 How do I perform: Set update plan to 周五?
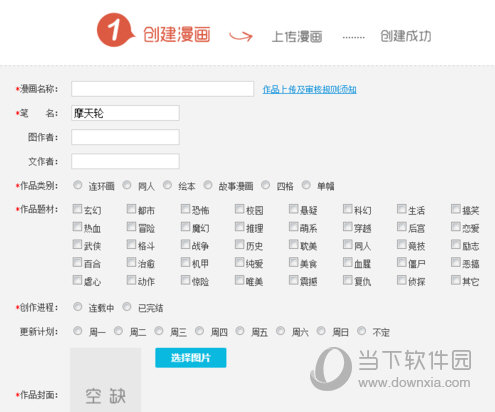click(x=240, y=331)
